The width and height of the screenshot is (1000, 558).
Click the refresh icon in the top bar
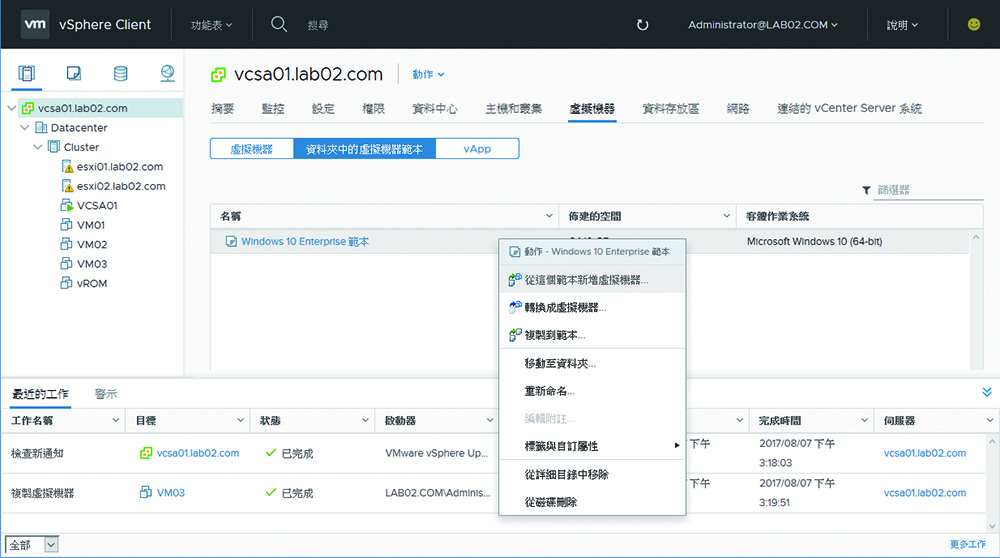coord(642,25)
